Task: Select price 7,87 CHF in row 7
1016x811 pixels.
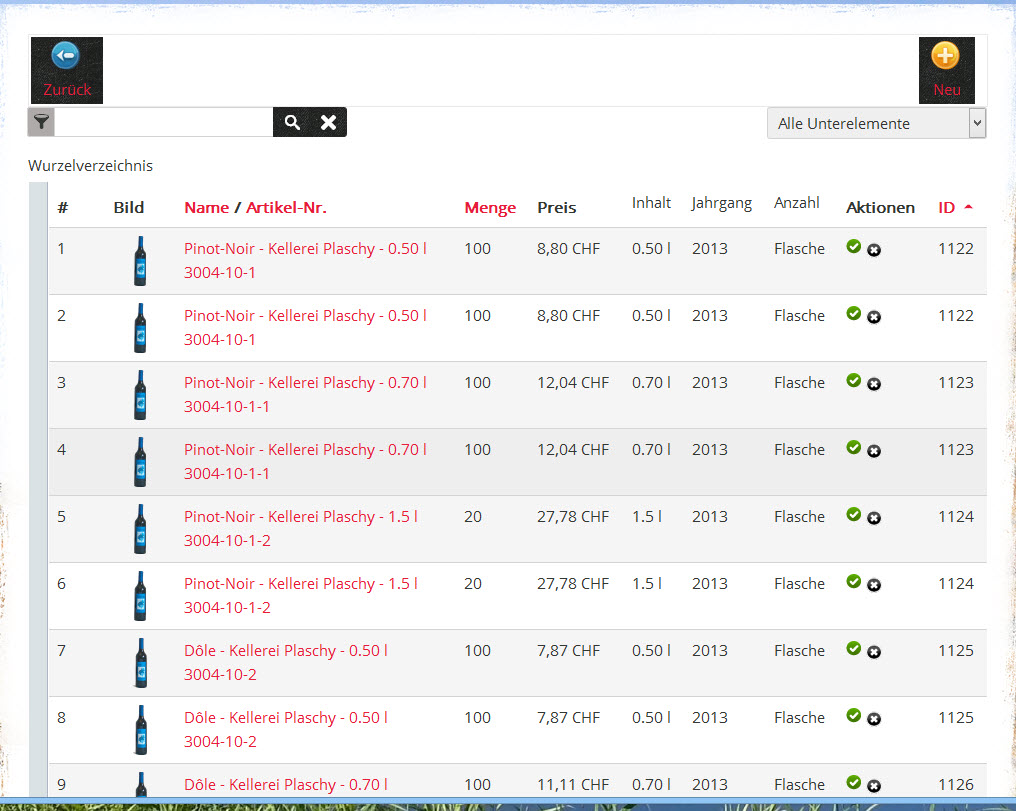Action: click(x=568, y=651)
